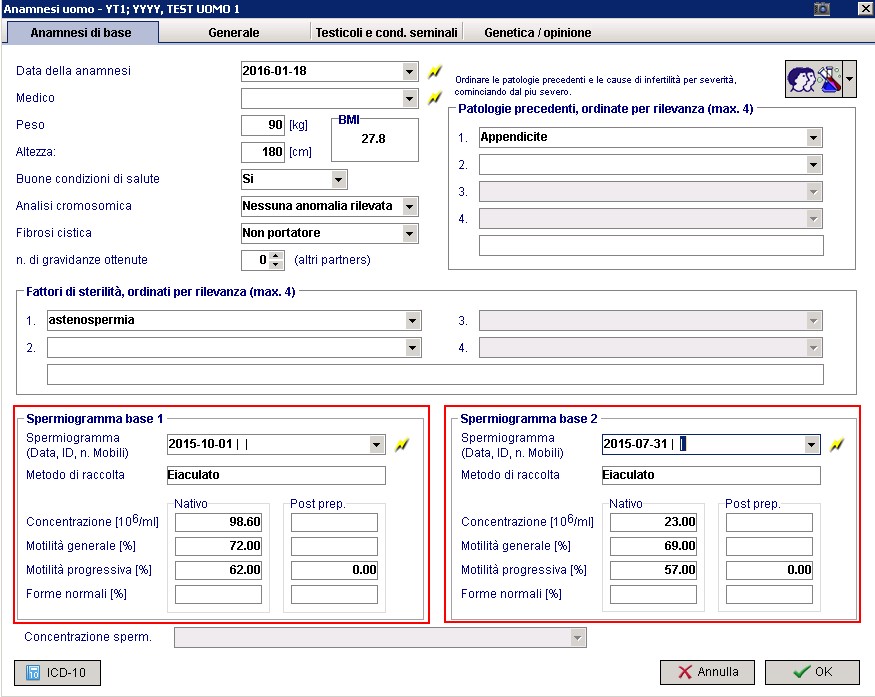The width and height of the screenshot is (875, 697).
Task: Click the Annulla button
Action: 707,672
